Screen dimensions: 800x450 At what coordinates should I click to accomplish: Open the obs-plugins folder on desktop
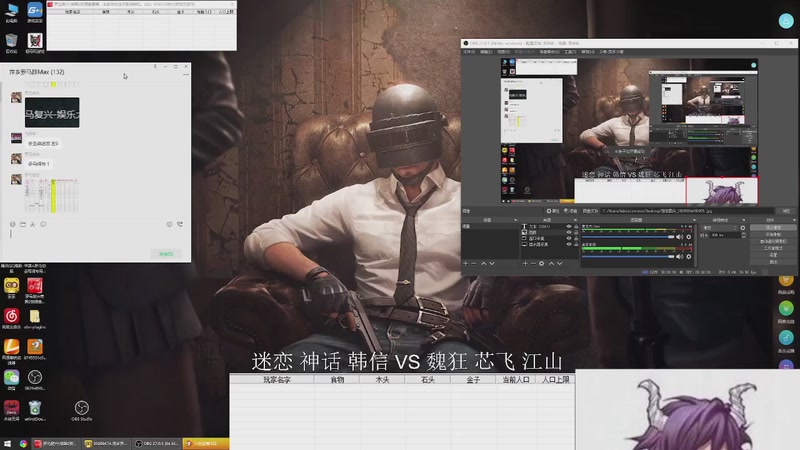35,319
